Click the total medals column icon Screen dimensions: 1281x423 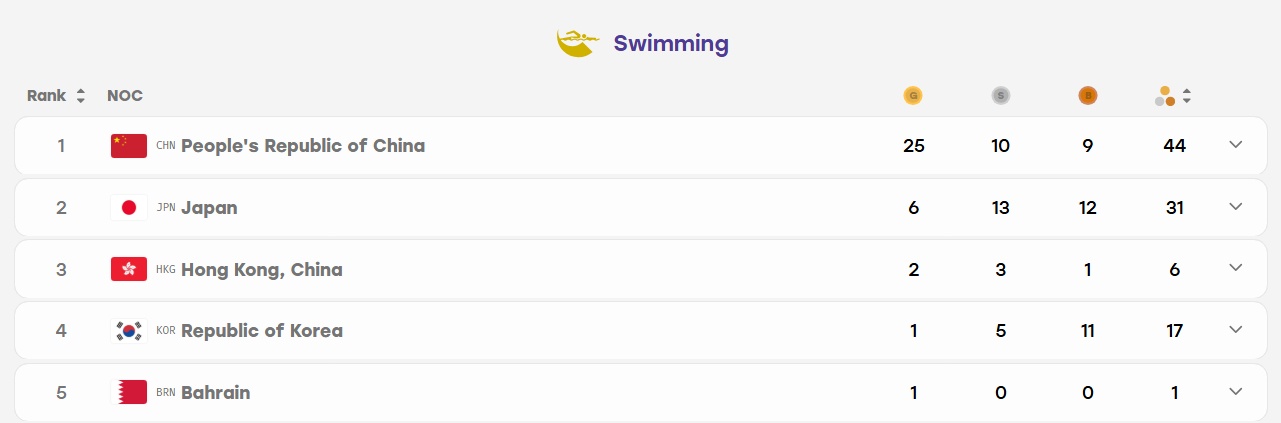click(x=1165, y=96)
